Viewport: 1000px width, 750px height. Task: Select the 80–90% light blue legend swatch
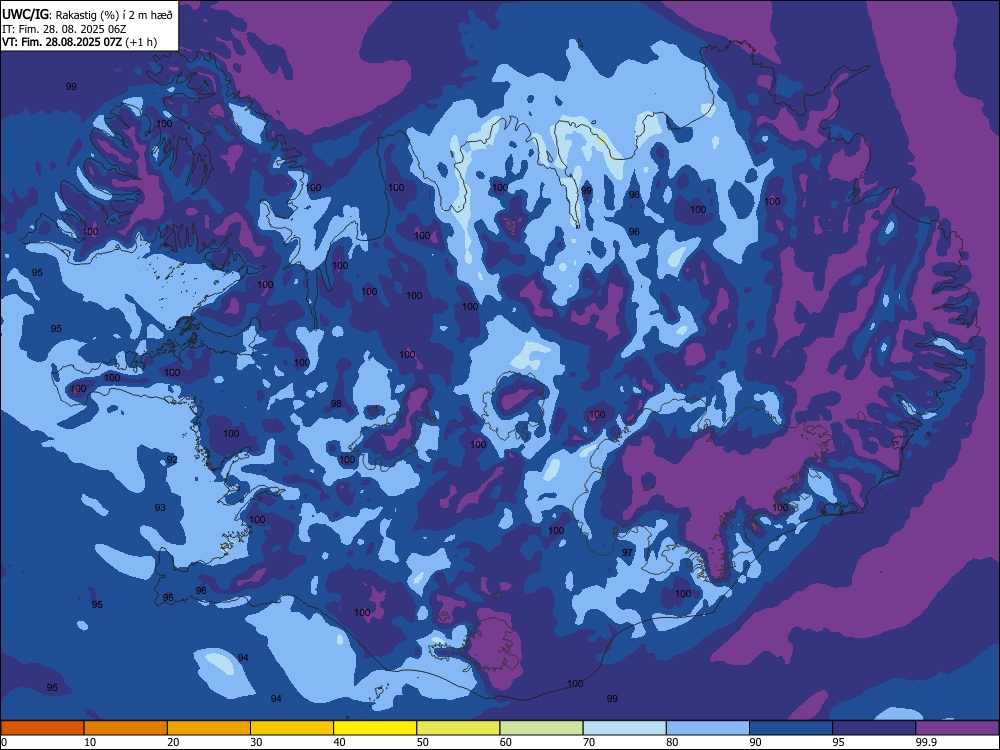tap(708, 728)
